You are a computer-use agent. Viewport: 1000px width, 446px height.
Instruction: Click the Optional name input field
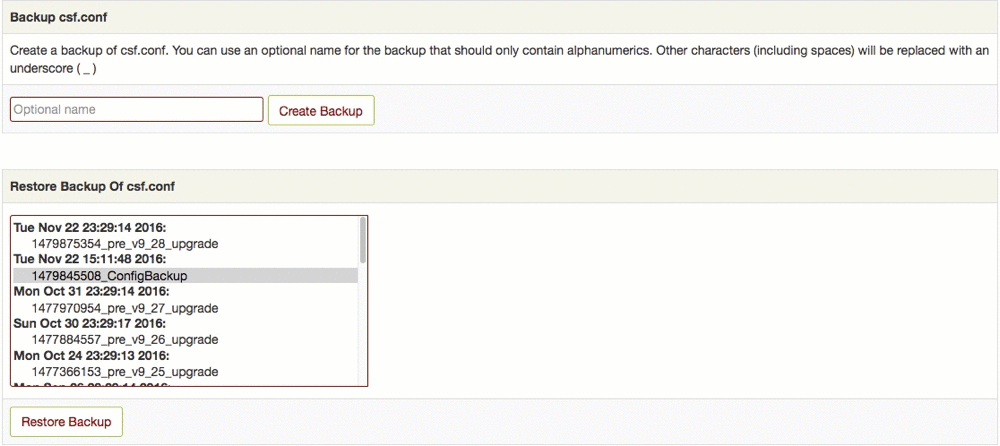[x=136, y=110]
